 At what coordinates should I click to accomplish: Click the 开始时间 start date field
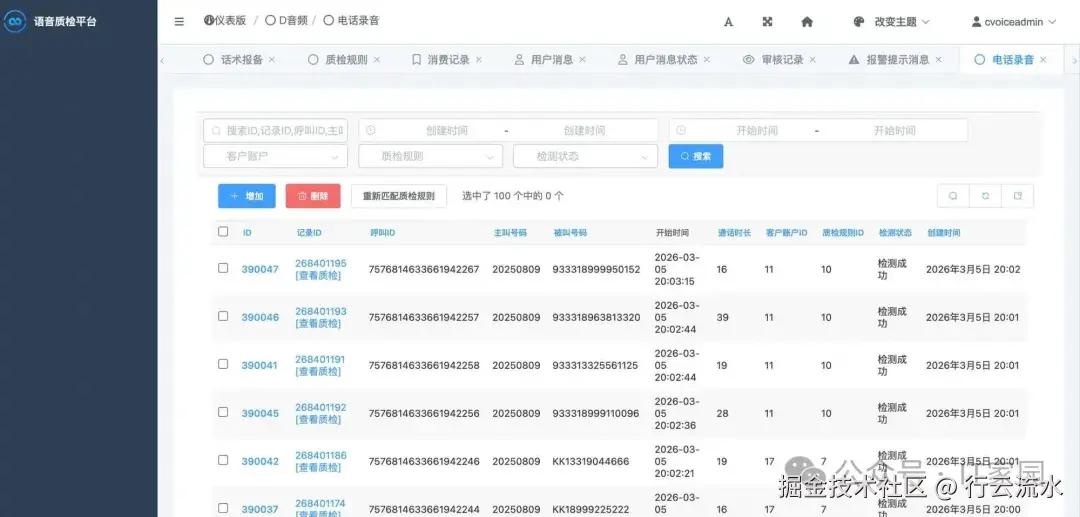757,130
